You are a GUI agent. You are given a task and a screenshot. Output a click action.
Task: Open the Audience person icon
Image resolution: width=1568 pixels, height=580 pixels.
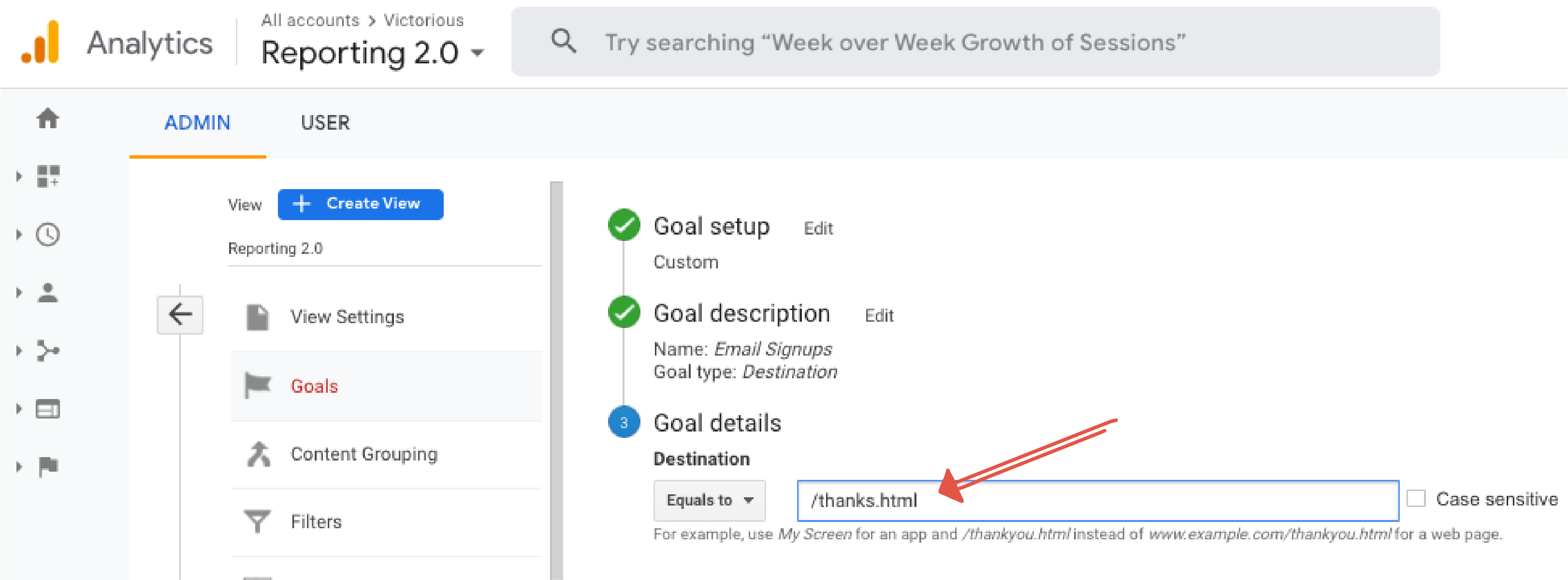tap(47, 293)
